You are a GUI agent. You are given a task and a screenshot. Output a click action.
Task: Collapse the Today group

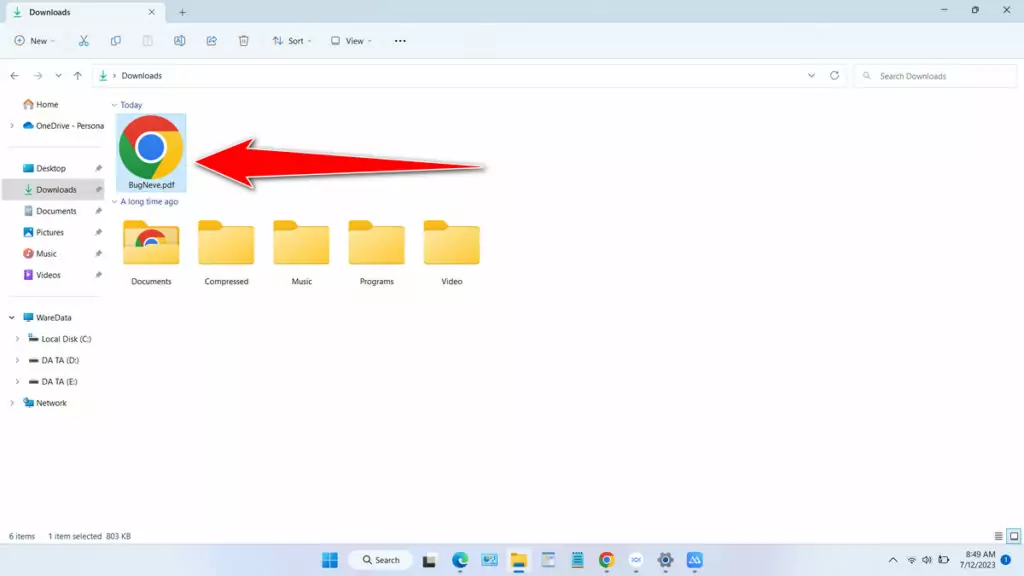pos(114,105)
